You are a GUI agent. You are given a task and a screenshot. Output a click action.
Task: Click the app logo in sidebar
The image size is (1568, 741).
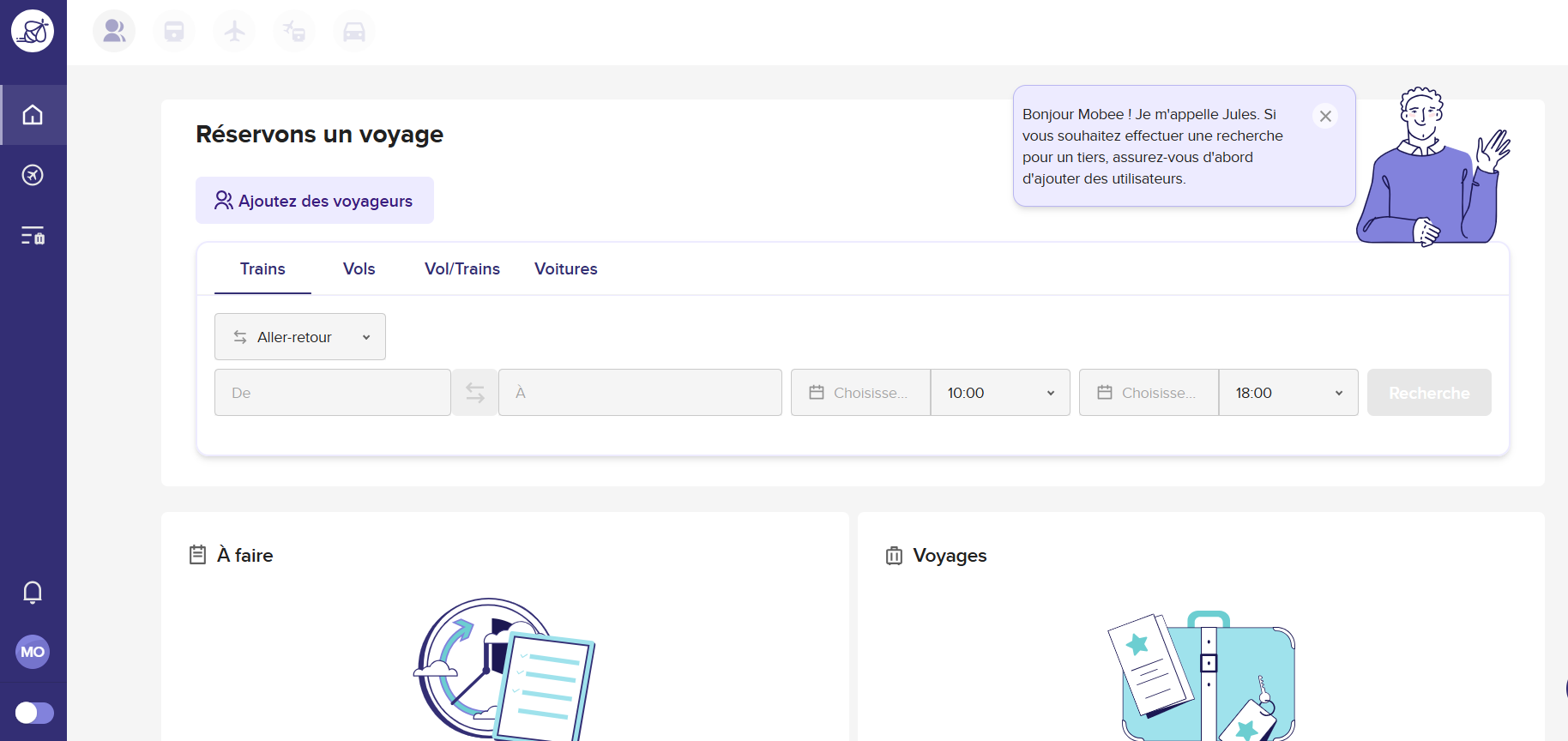click(33, 31)
